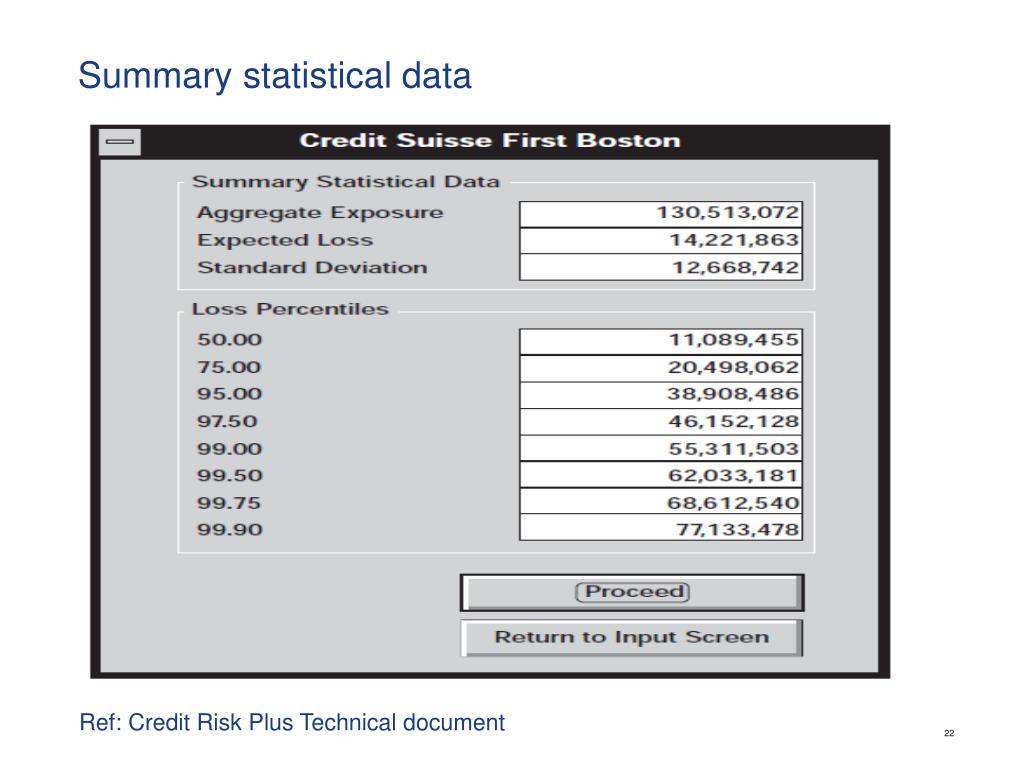Click the 95.00 percentile label
This screenshot has height=768, width=1024.
tap(229, 394)
